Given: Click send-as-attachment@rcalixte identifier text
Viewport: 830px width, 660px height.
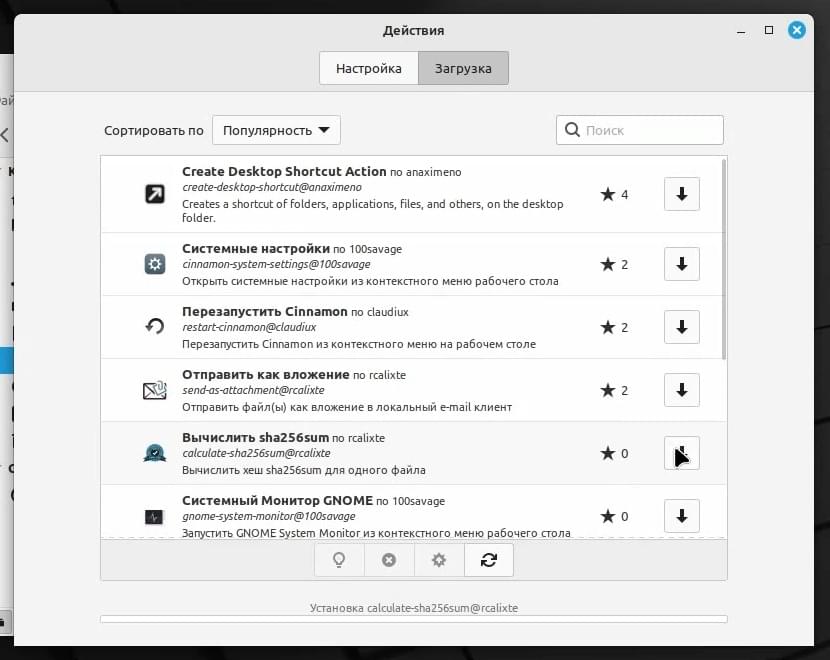Looking at the screenshot, I should pyautogui.click(x=253, y=390).
